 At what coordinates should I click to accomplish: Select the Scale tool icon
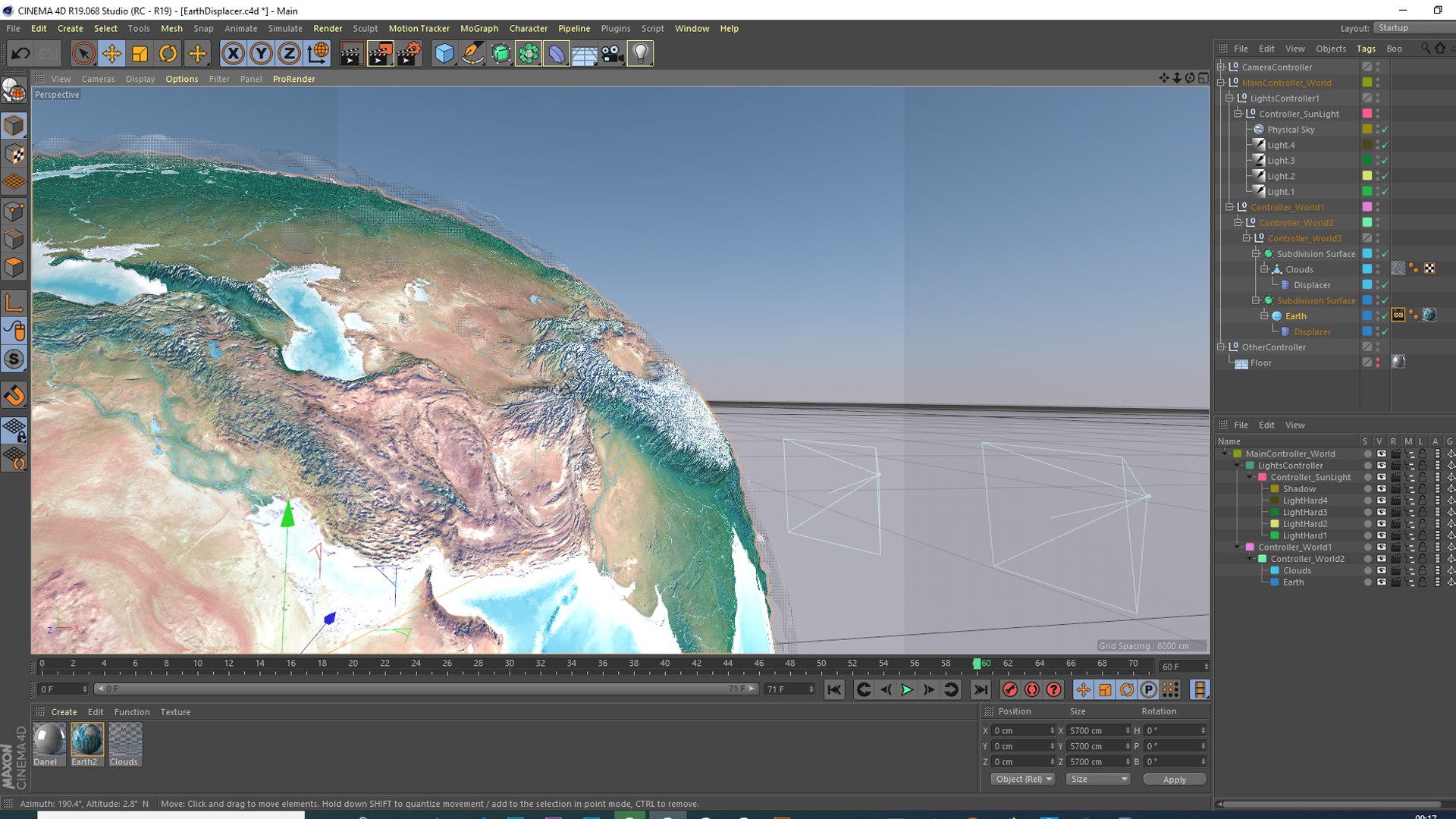(139, 53)
